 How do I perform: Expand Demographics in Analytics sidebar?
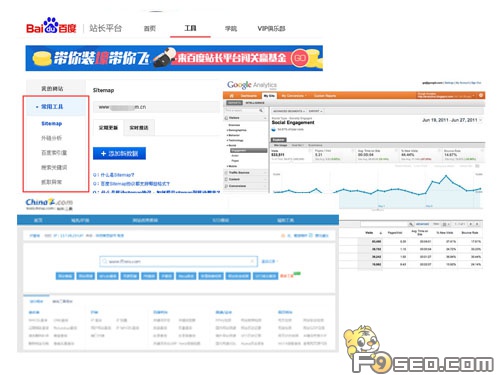click(236, 130)
